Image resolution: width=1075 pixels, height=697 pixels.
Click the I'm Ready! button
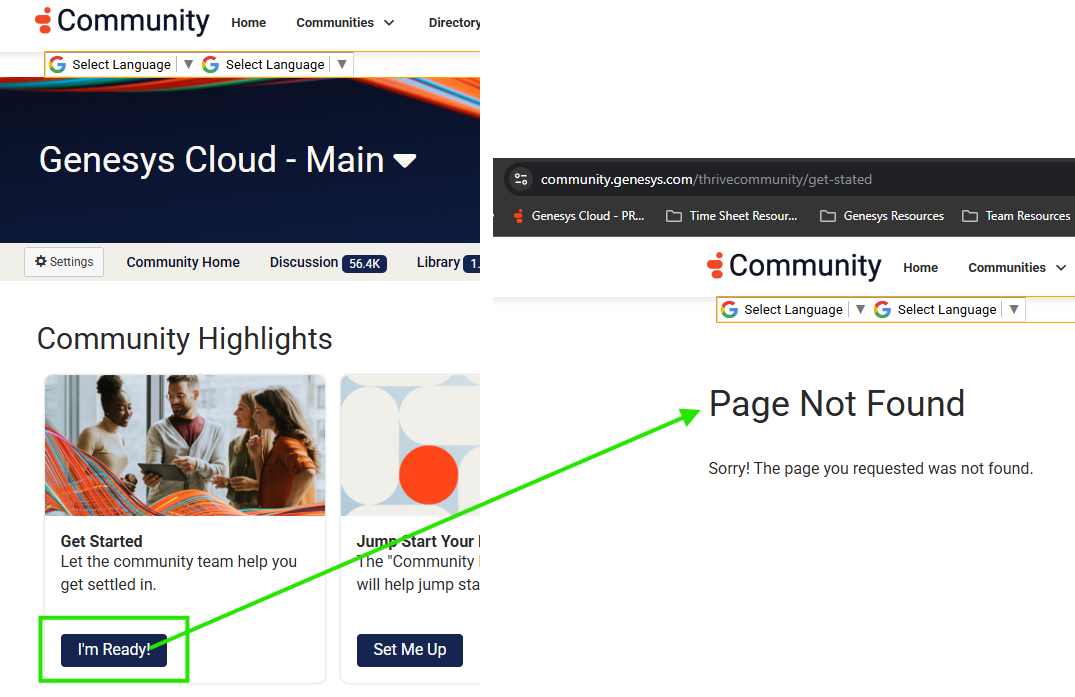coord(114,650)
